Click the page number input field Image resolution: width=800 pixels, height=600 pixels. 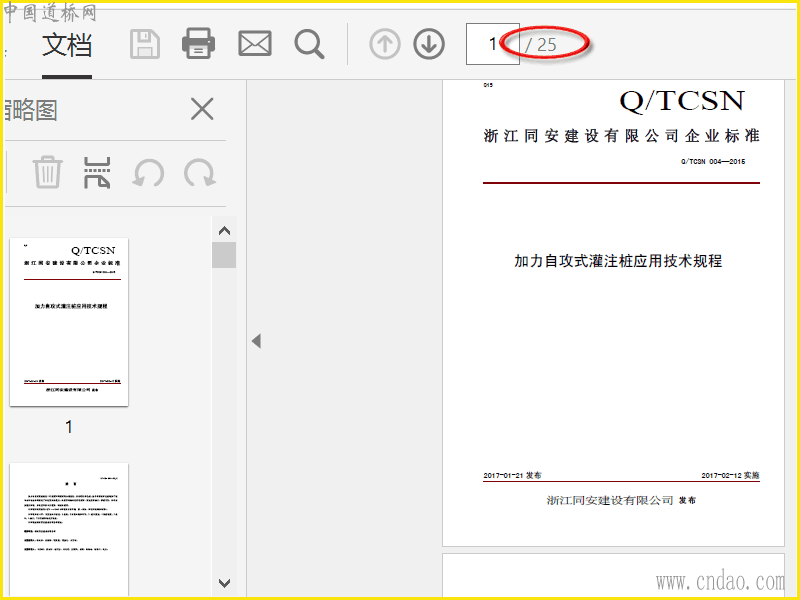[492, 44]
